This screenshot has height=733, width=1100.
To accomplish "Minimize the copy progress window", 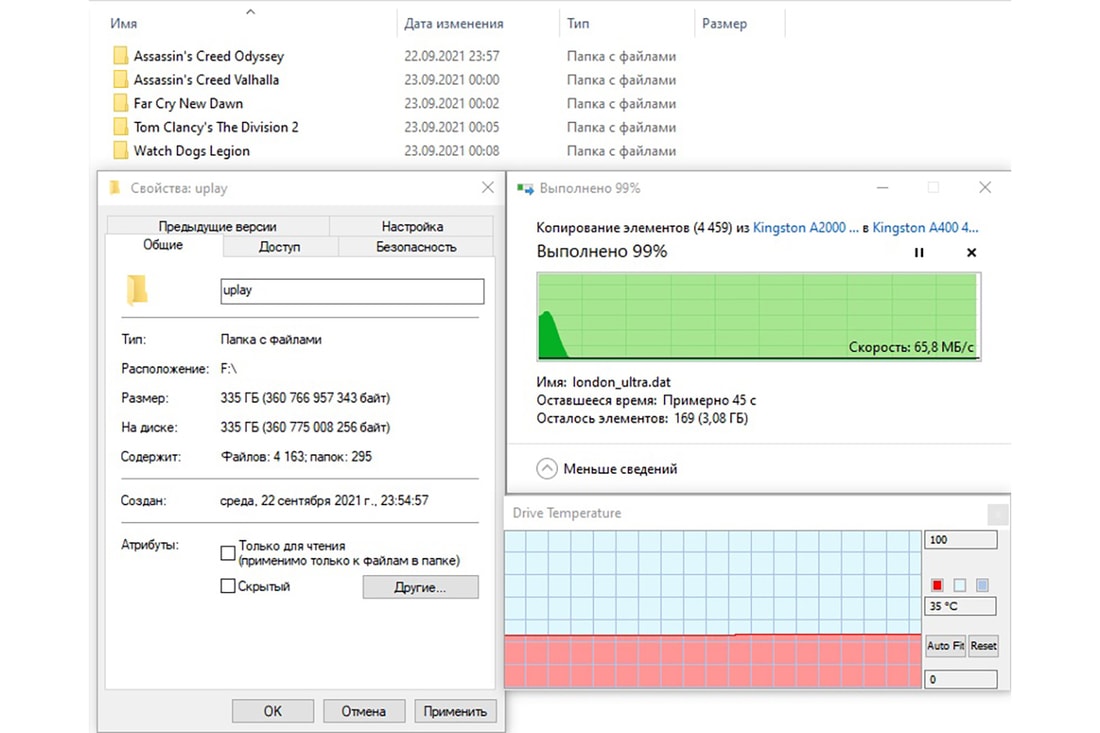I will [x=883, y=187].
